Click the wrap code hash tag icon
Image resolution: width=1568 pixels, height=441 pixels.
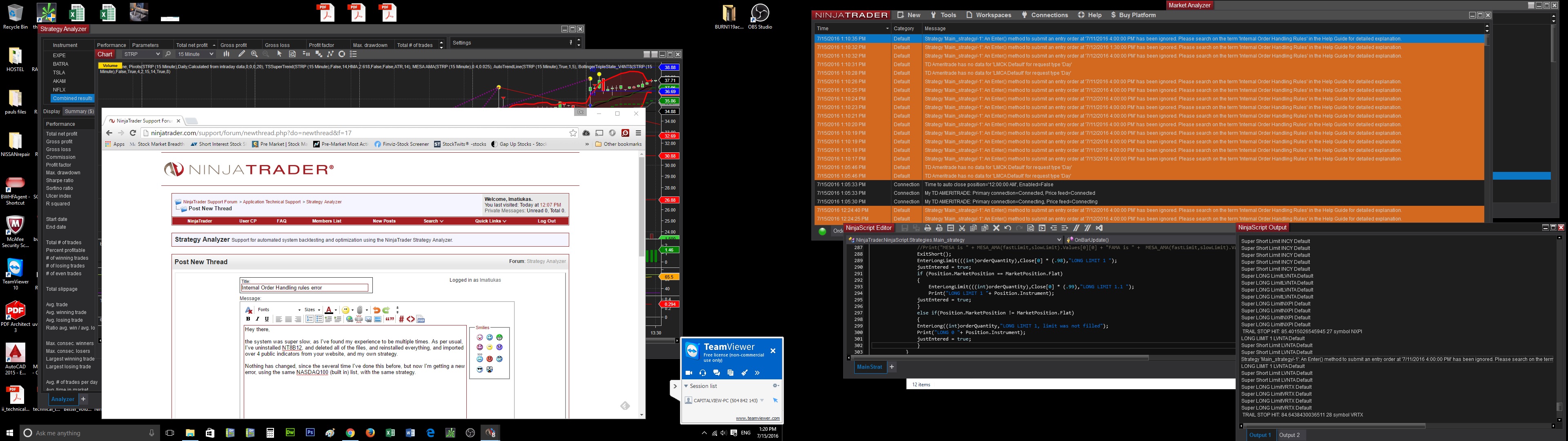(x=401, y=319)
